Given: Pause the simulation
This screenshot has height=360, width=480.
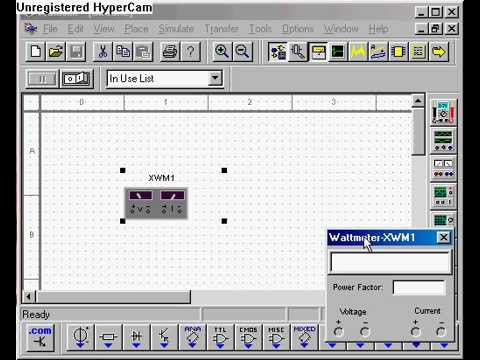Looking at the screenshot, I should pyautogui.click(x=42, y=79).
